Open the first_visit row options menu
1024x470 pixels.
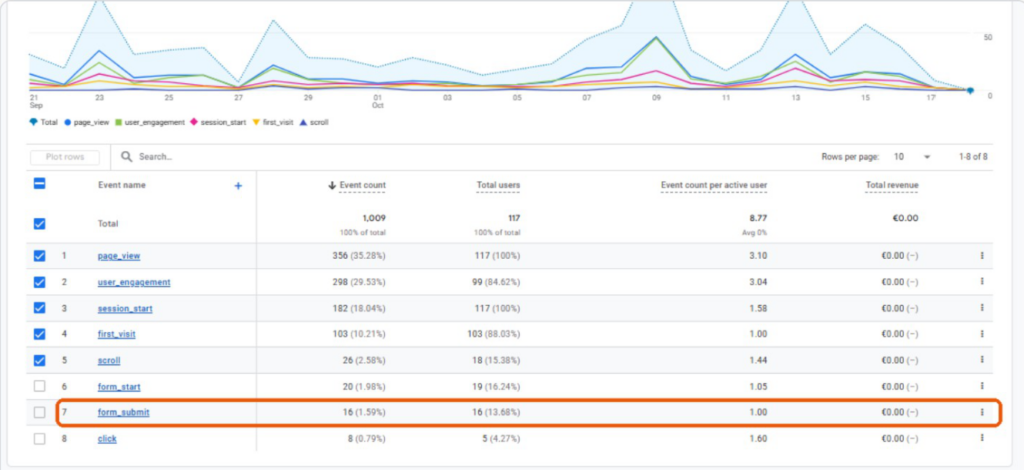pos(982,334)
